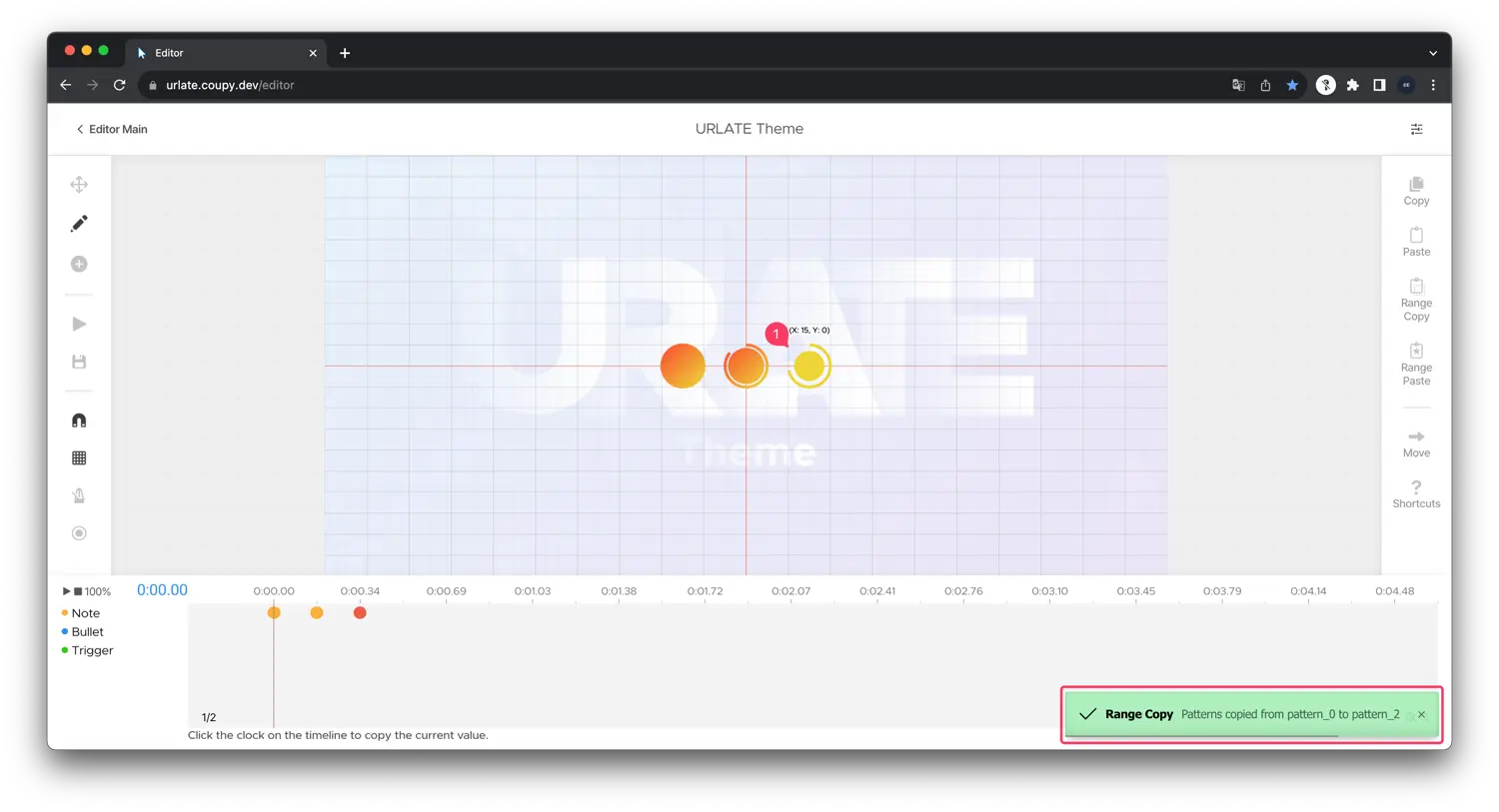Viewport: 1499px width, 812px height.
Task: Click the Range Copy icon
Action: (x=1416, y=288)
